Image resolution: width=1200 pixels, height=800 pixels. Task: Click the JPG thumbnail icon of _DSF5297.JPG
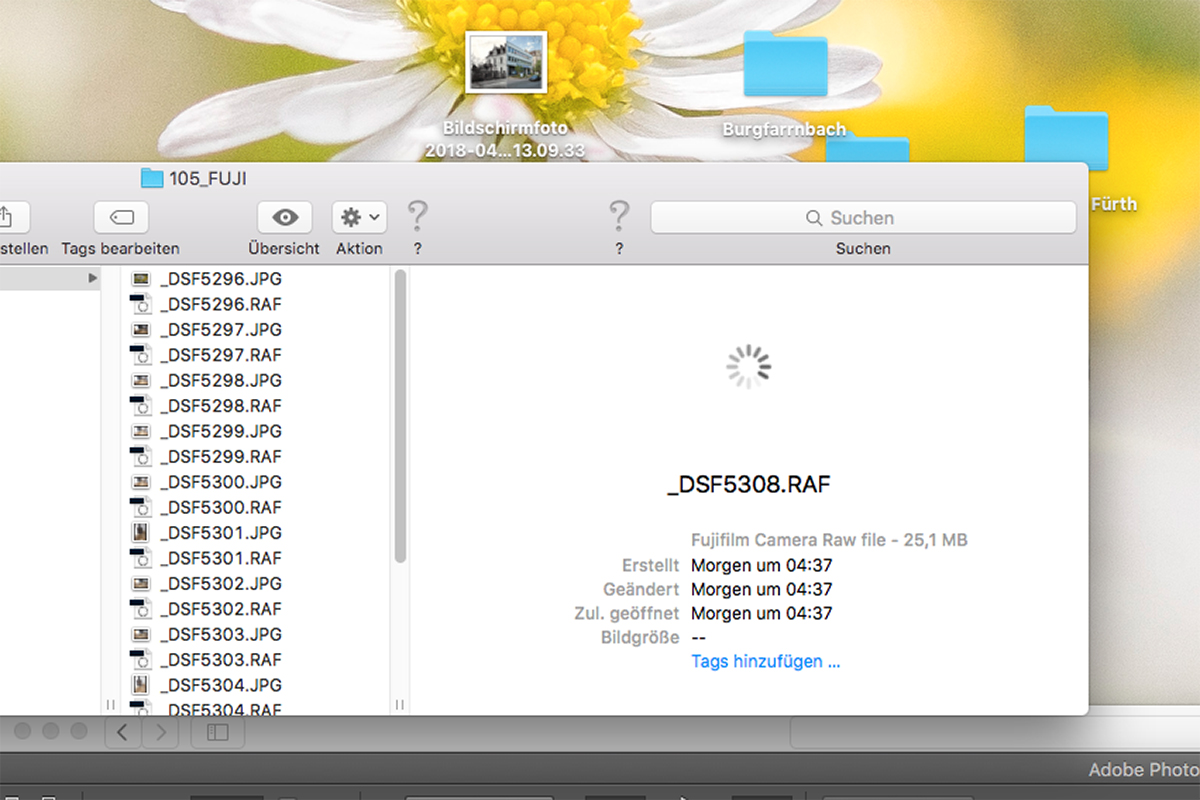(141, 329)
